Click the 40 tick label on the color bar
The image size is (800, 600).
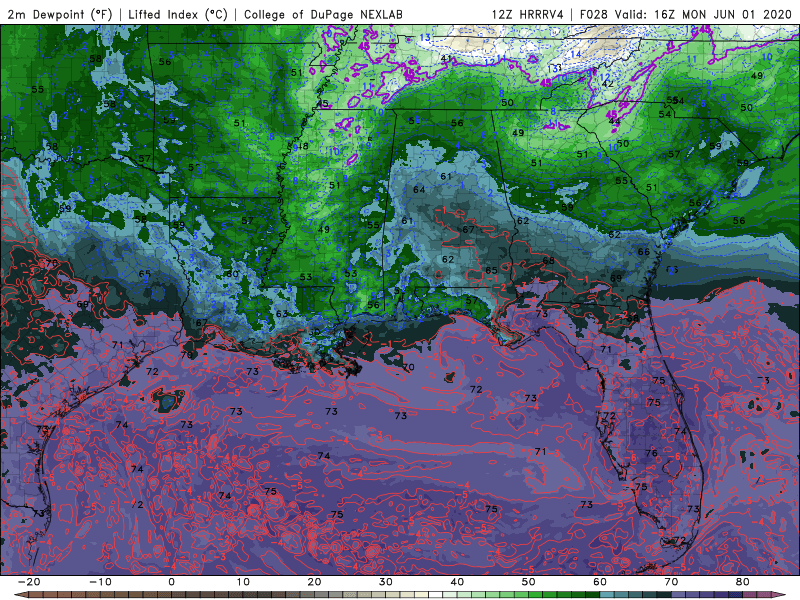(457, 582)
